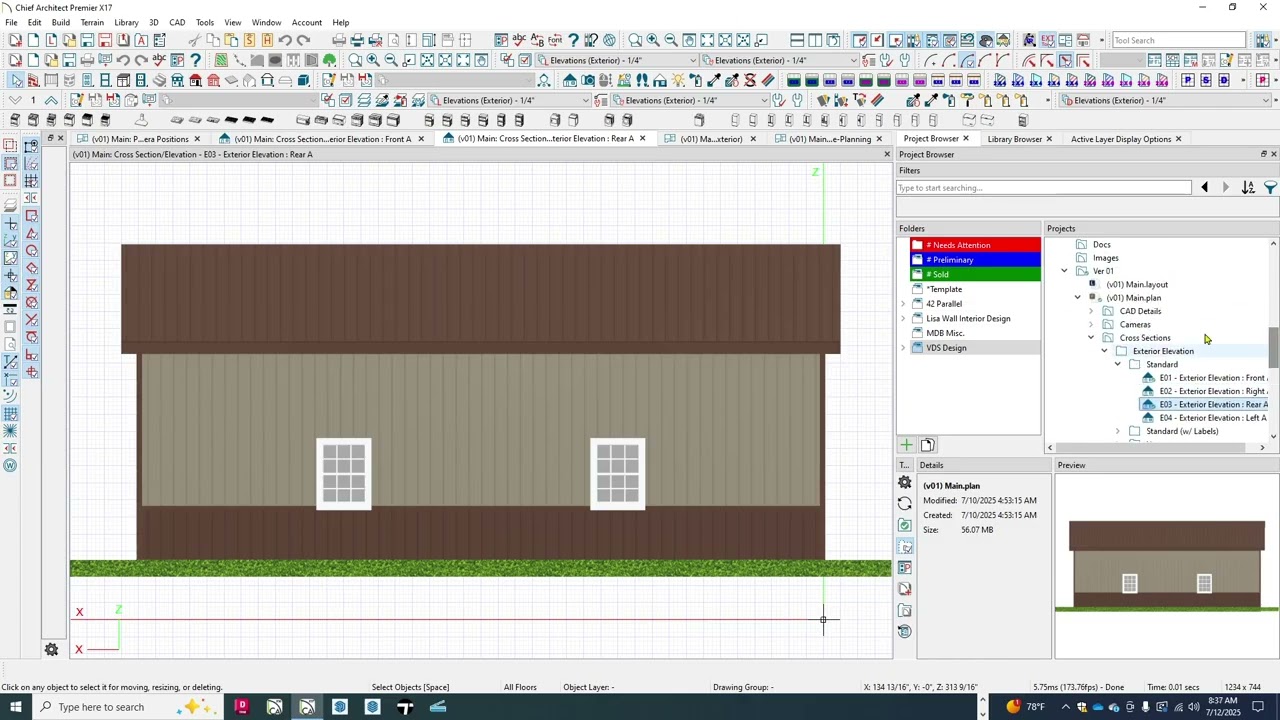Screen dimensions: 1280x720
Task: Click the copy folder icon beside green plus
Action: click(x=927, y=445)
